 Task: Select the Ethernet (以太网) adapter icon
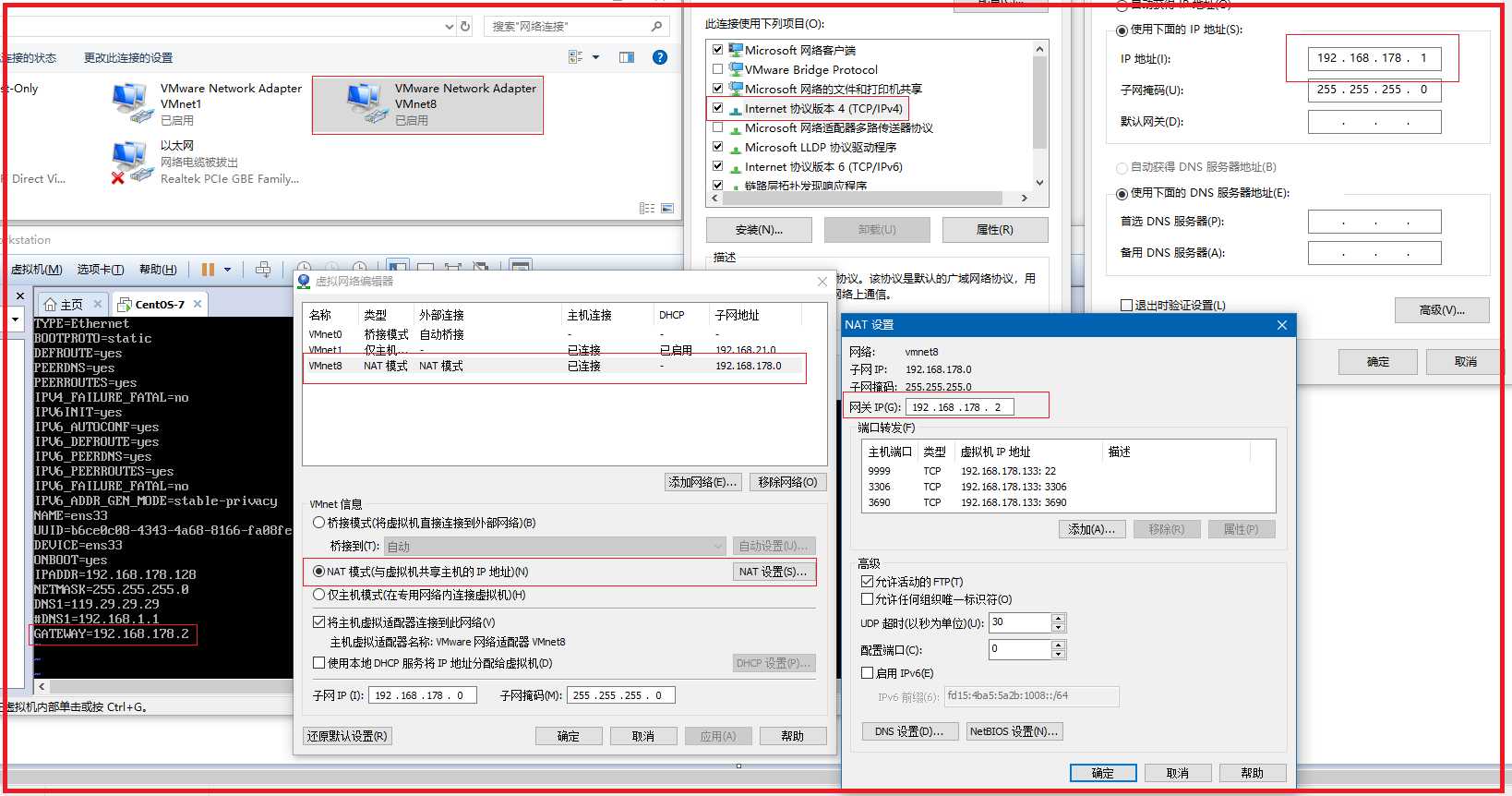click(x=131, y=162)
